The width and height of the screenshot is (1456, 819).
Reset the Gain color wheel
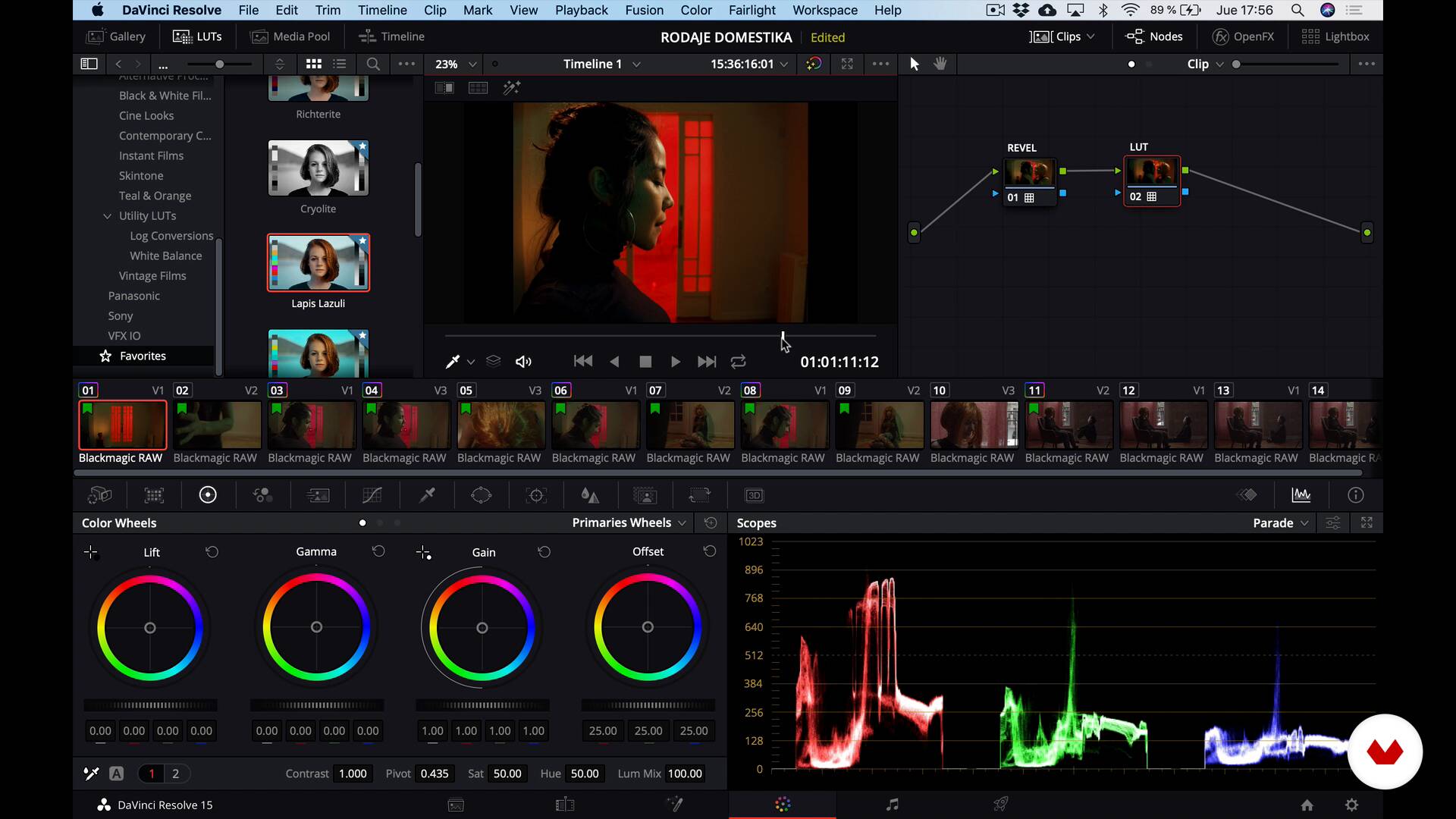(544, 552)
